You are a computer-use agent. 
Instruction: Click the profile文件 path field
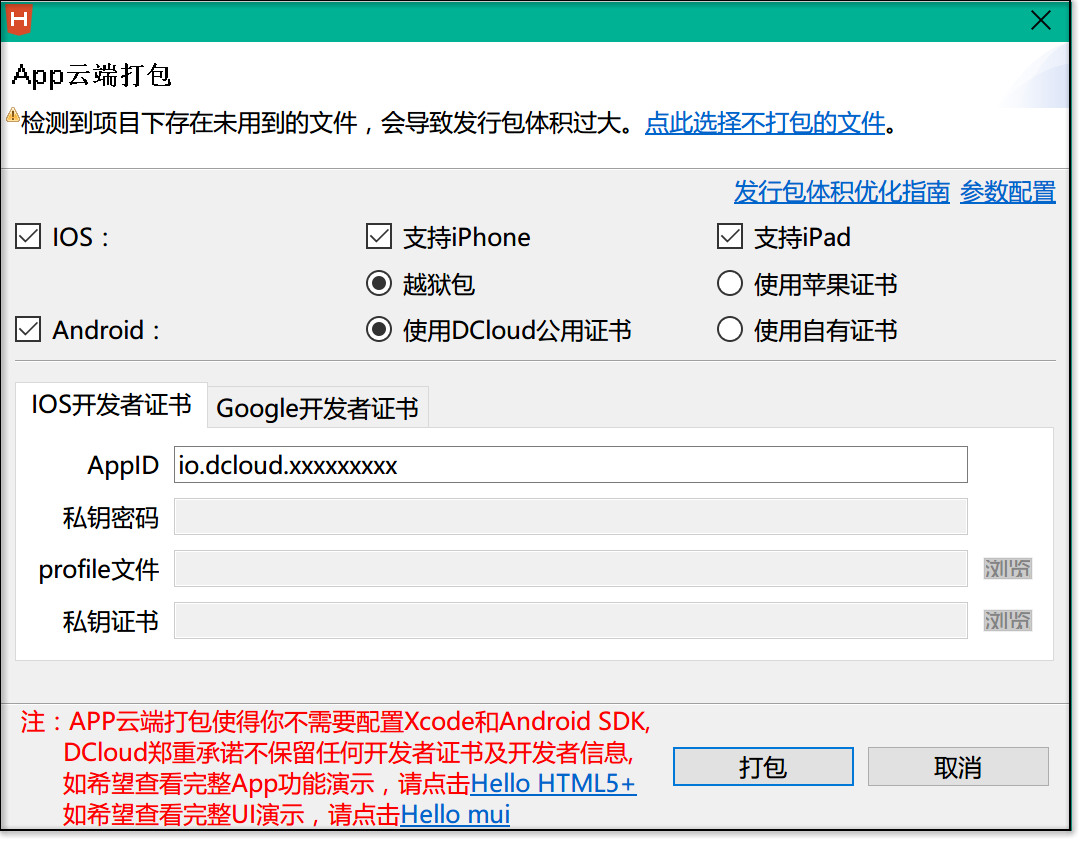[571, 569]
